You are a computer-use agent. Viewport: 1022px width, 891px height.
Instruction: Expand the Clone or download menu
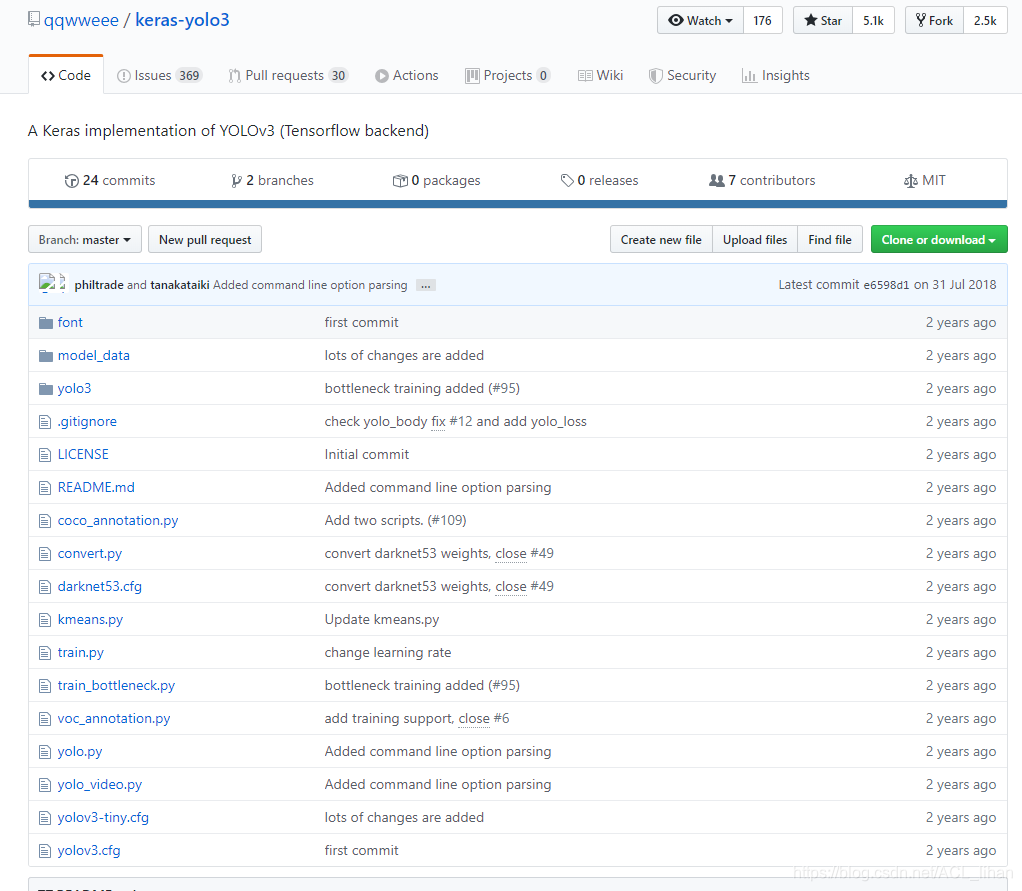(x=939, y=239)
